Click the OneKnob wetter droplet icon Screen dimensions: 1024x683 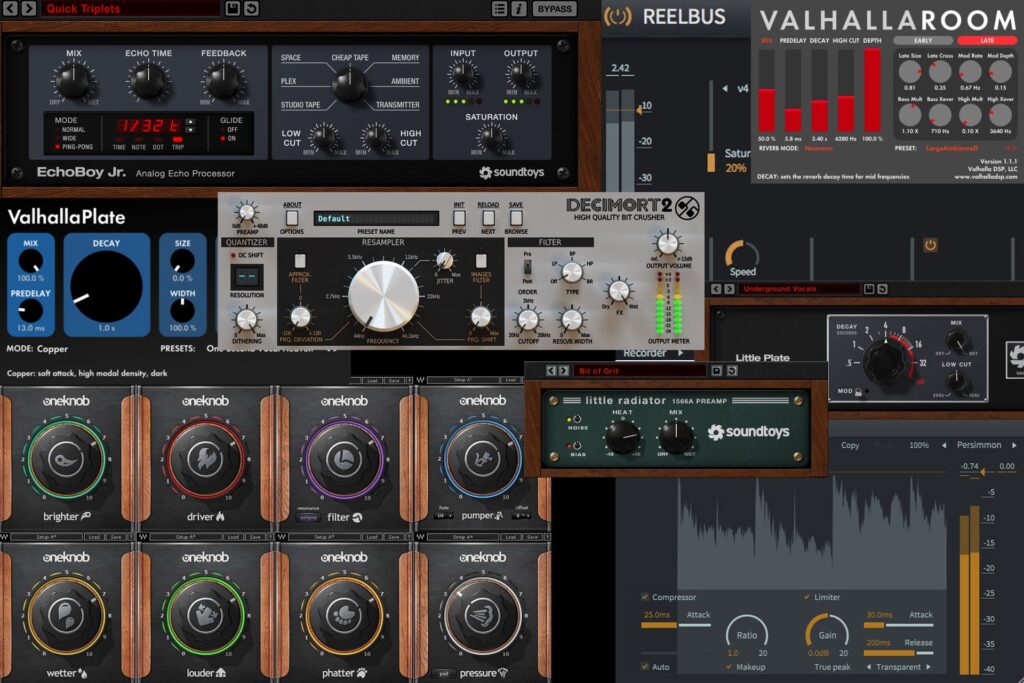pos(65,614)
